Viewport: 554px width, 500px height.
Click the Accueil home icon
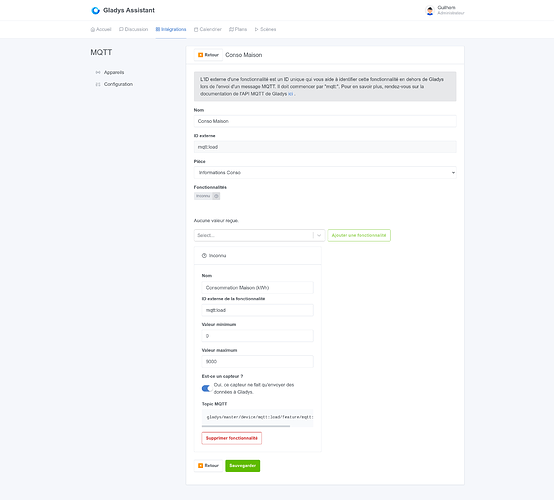(x=93, y=29)
